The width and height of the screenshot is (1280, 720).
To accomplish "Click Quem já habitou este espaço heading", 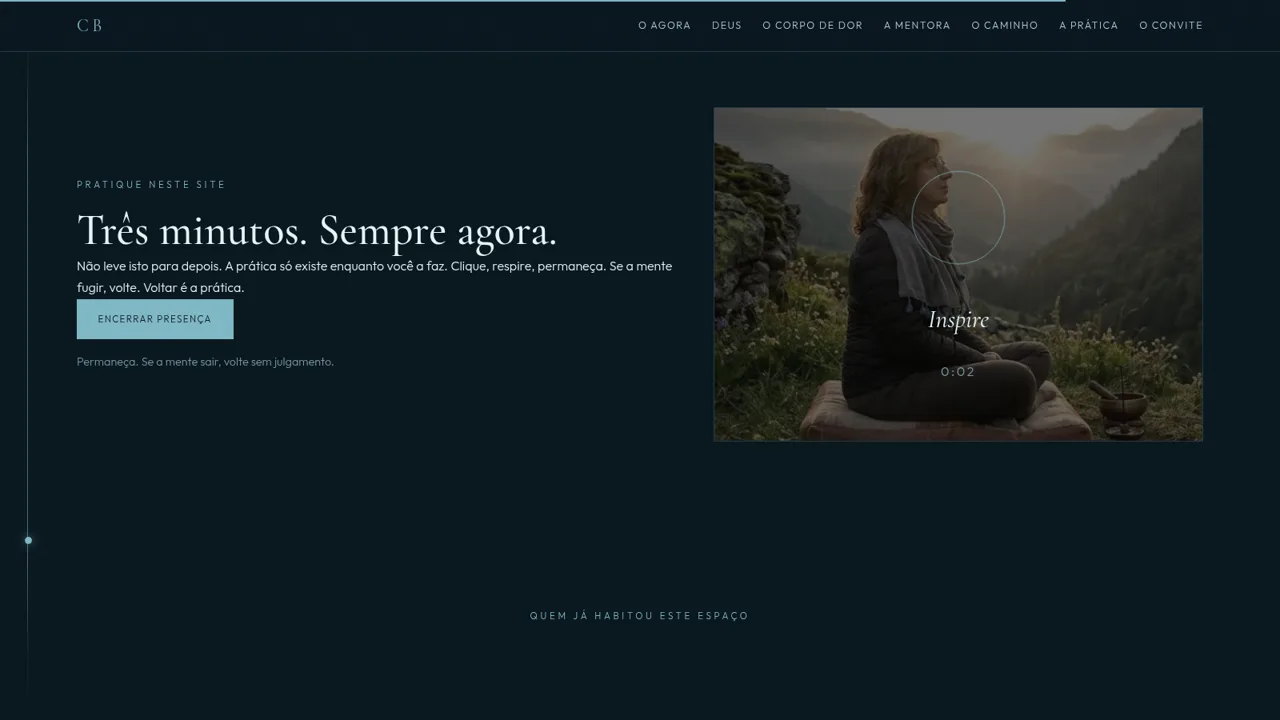I will pyautogui.click(x=639, y=616).
